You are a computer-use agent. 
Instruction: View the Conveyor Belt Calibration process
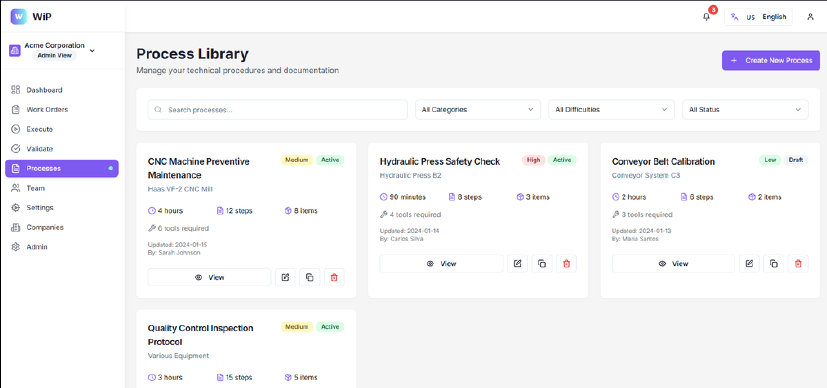[x=673, y=264]
